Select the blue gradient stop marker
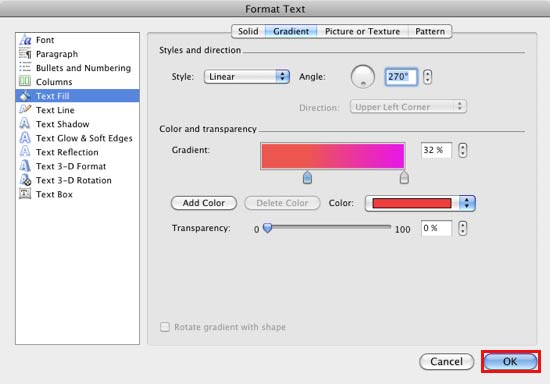Screen dimensions: 550x384 [307, 177]
